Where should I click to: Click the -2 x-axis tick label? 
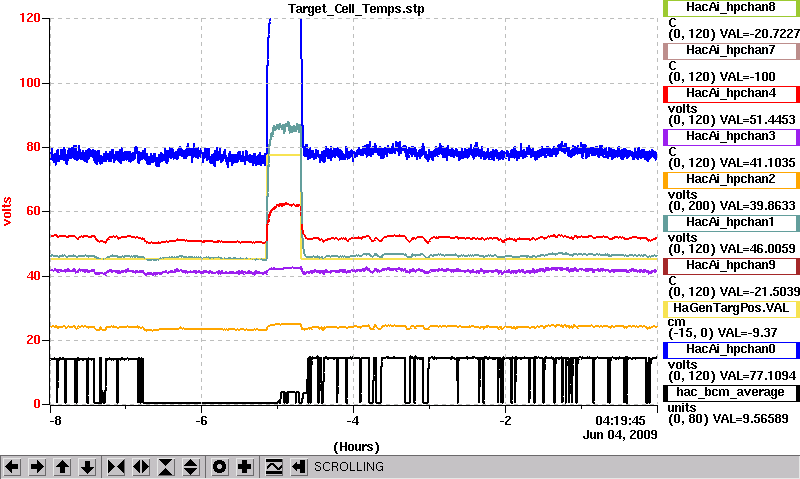tap(505, 421)
